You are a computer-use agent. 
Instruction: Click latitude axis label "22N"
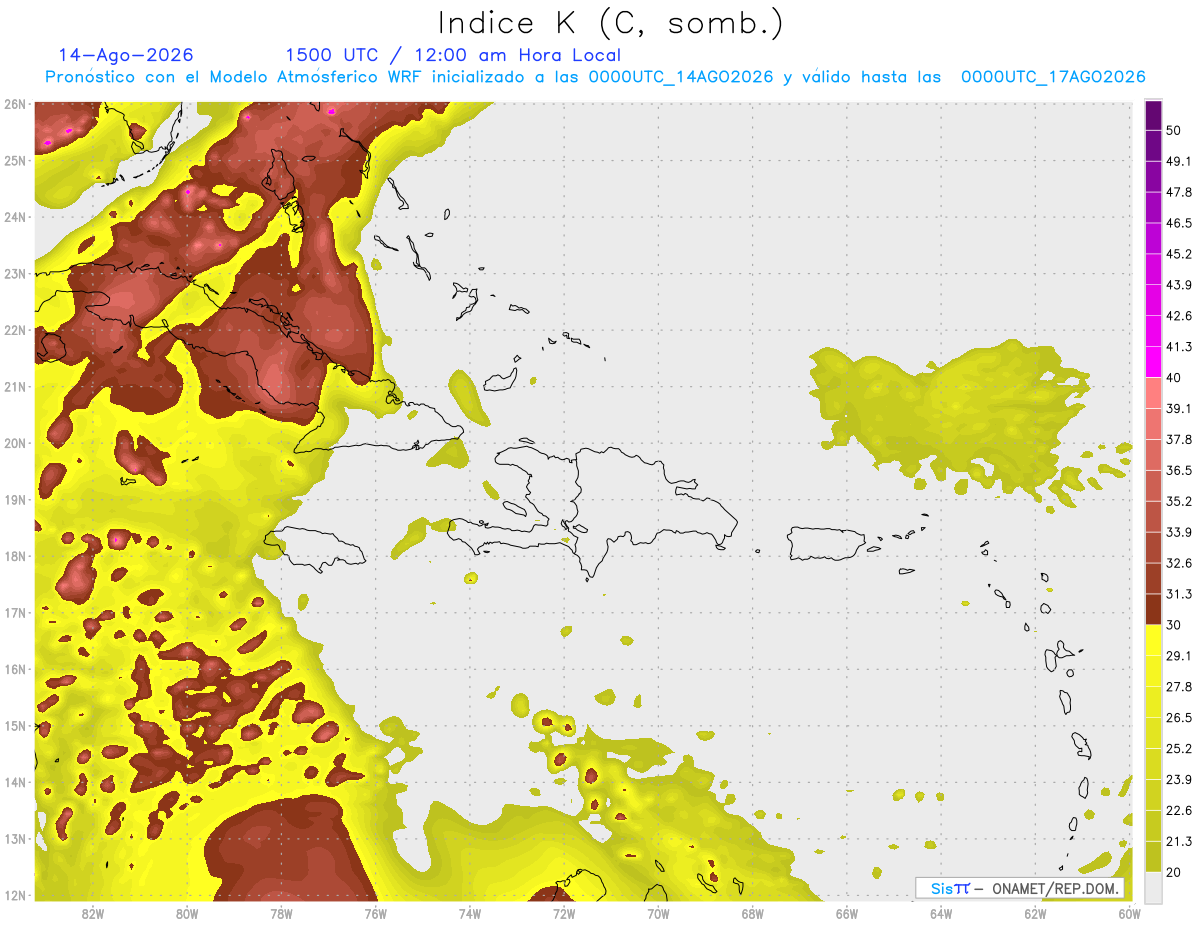click(x=15, y=330)
